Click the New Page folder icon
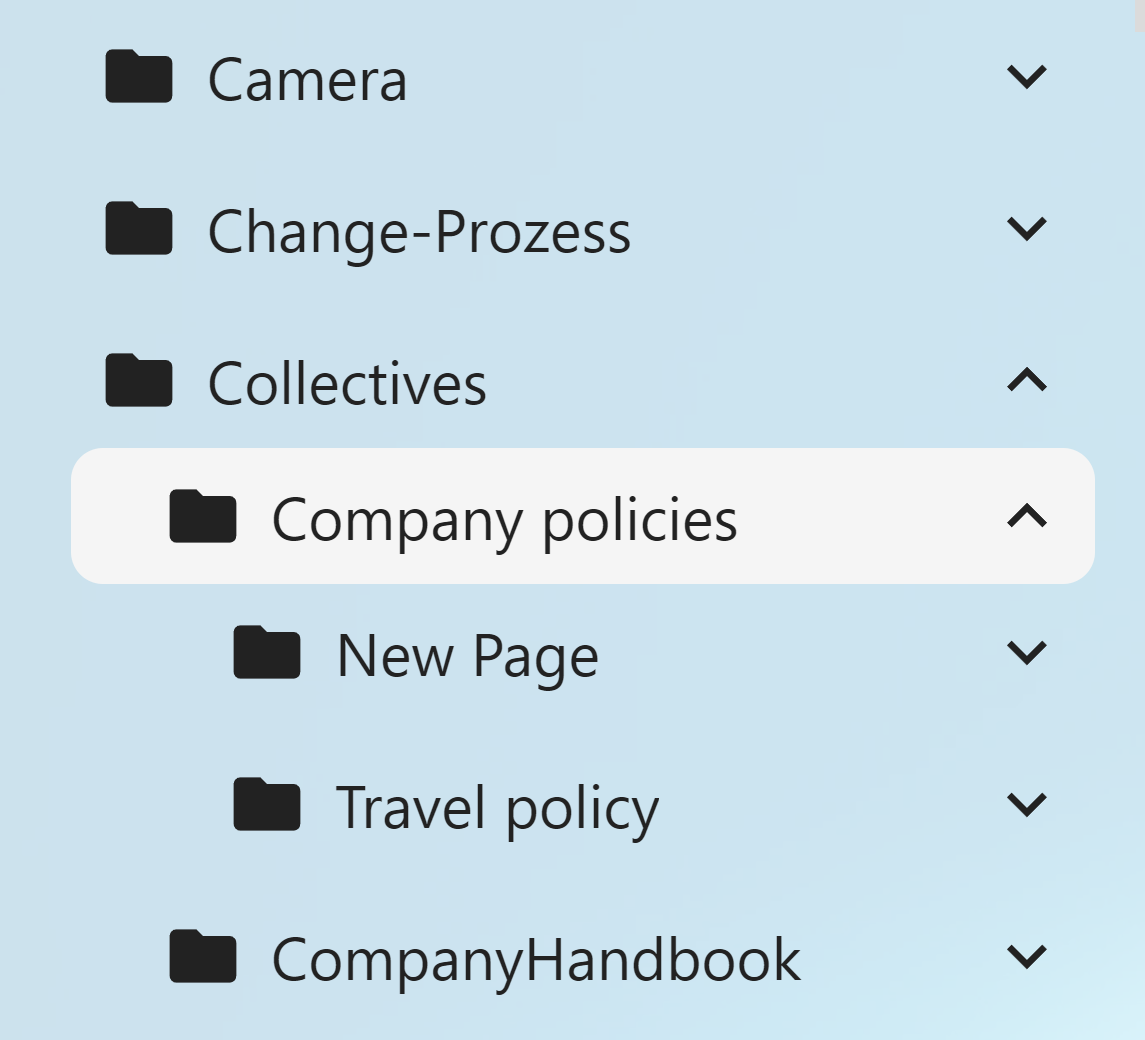 click(x=267, y=652)
